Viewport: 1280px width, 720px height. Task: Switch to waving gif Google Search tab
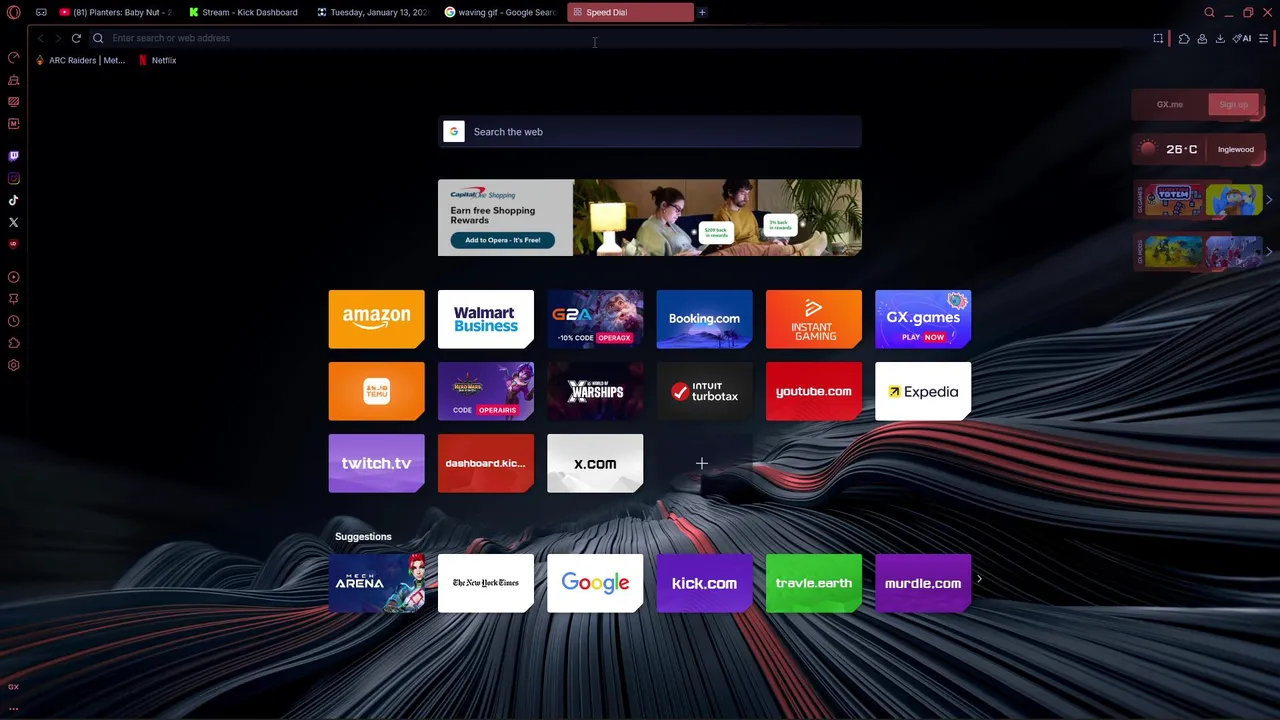pyautogui.click(x=499, y=12)
